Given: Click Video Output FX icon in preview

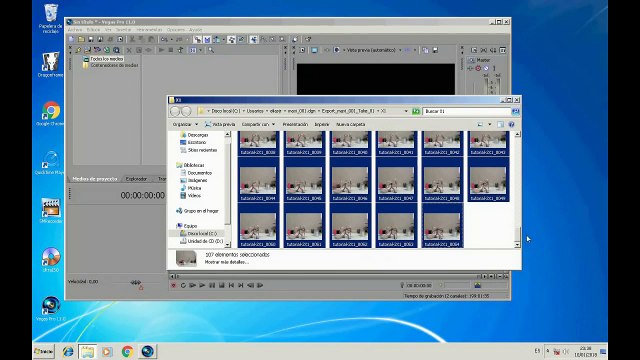Looking at the screenshot, I should pos(327,50).
